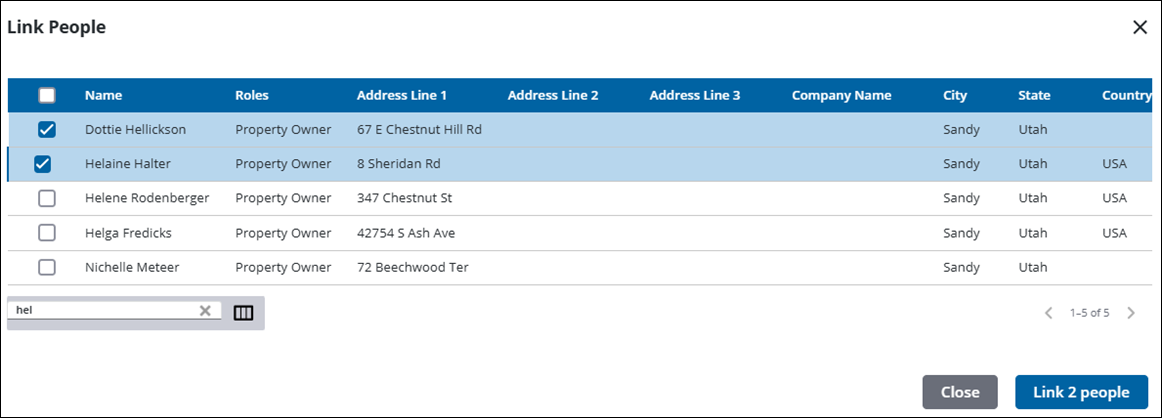
Task: Clear the 'hel' search text
Action: (x=205, y=311)
